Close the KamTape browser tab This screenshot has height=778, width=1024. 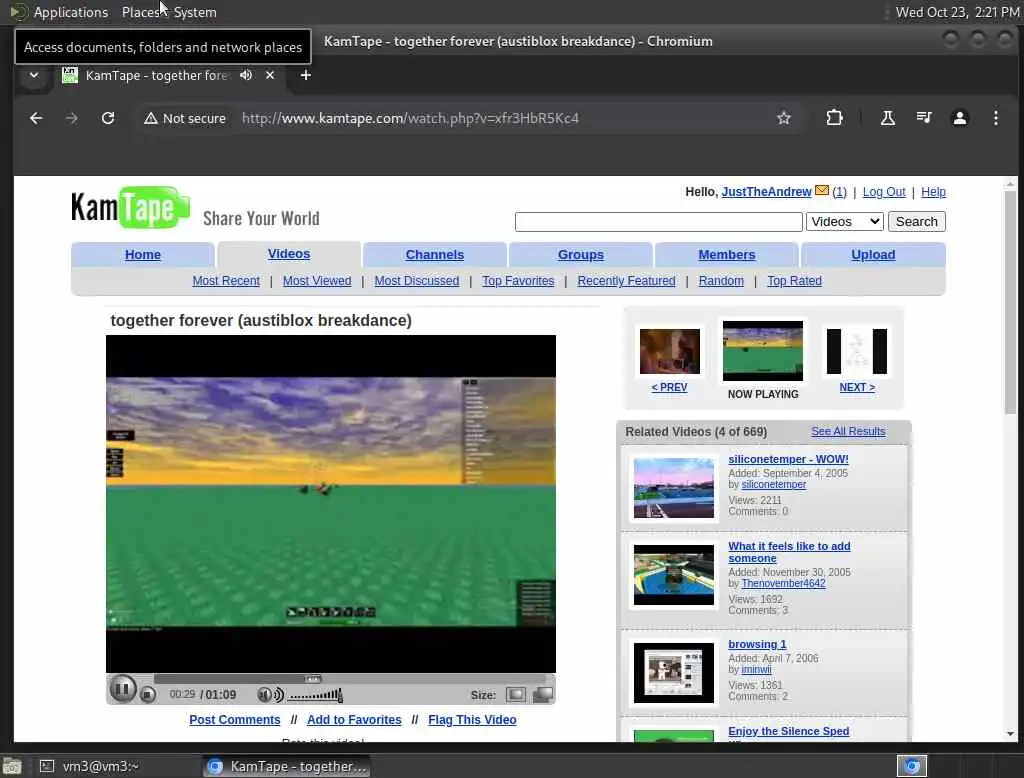coord(270,75)
